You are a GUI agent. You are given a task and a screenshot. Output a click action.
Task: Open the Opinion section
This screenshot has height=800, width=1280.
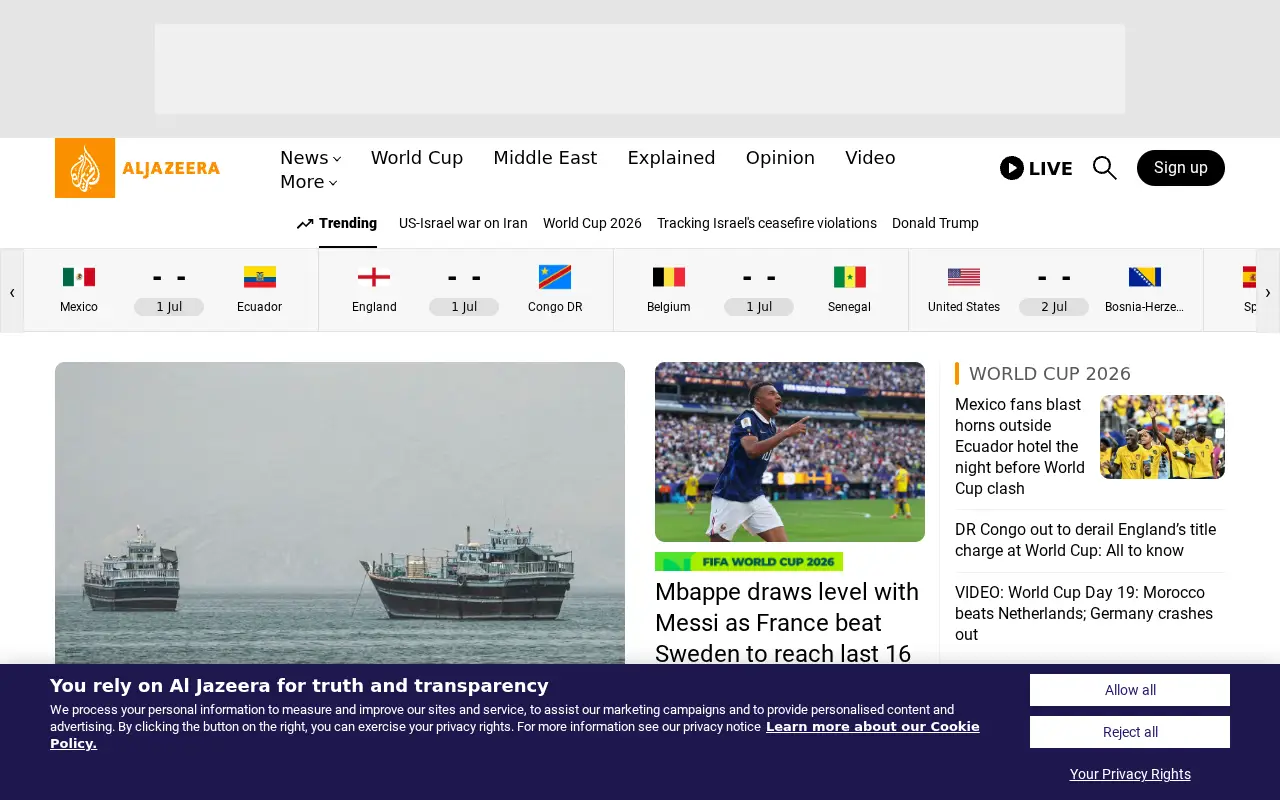780,158
